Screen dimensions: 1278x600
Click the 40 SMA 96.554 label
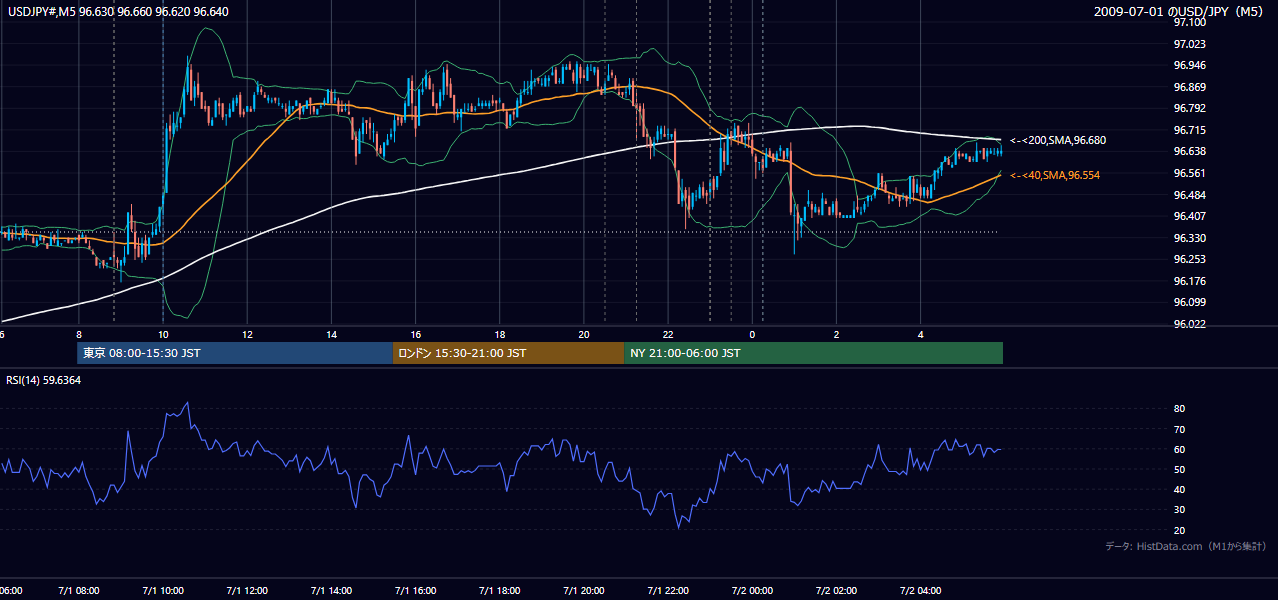(x=1054, y=175)
